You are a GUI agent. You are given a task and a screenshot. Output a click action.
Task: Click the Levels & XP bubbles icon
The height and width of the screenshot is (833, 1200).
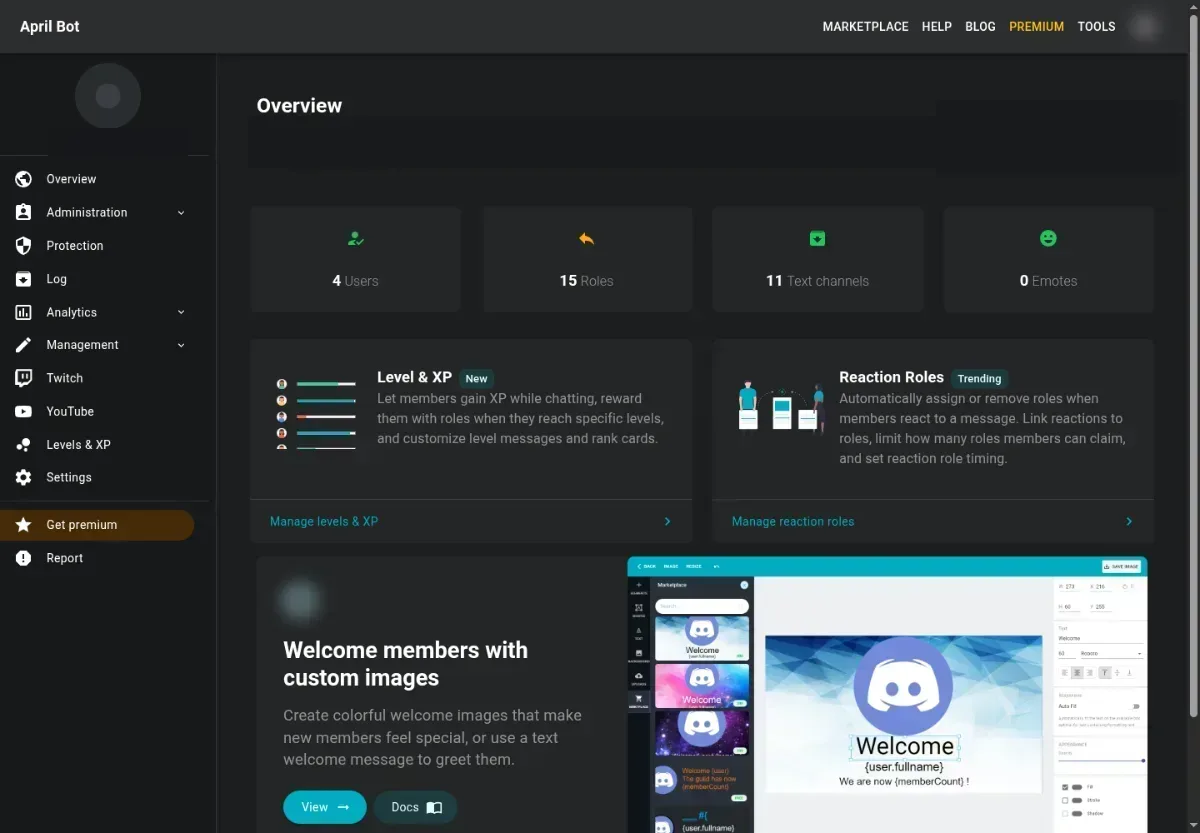pyautogui.click(x=24, y=445)
